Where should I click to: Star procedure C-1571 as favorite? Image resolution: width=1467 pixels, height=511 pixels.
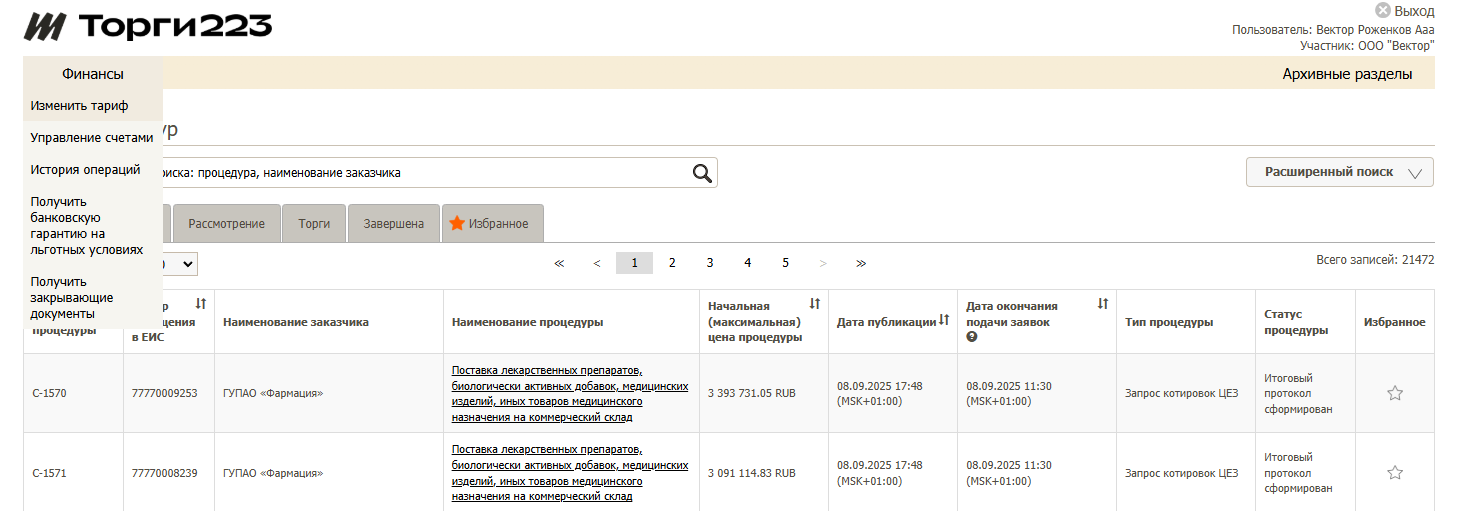click(x=1394, y=472)
